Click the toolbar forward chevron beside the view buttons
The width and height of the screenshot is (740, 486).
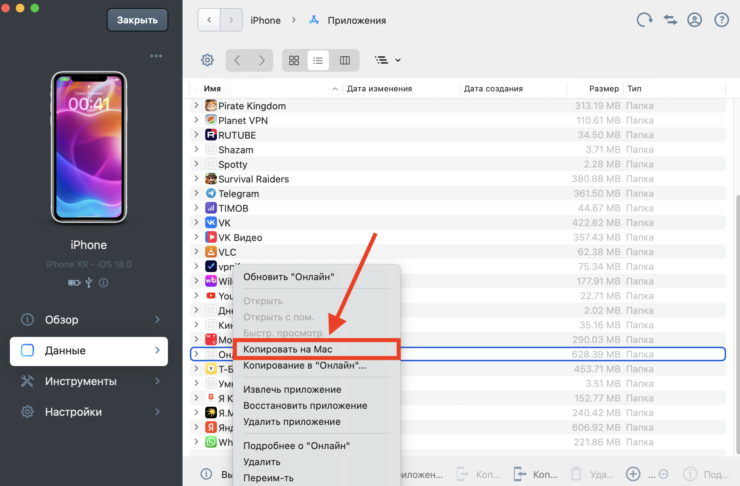[261, 60]
